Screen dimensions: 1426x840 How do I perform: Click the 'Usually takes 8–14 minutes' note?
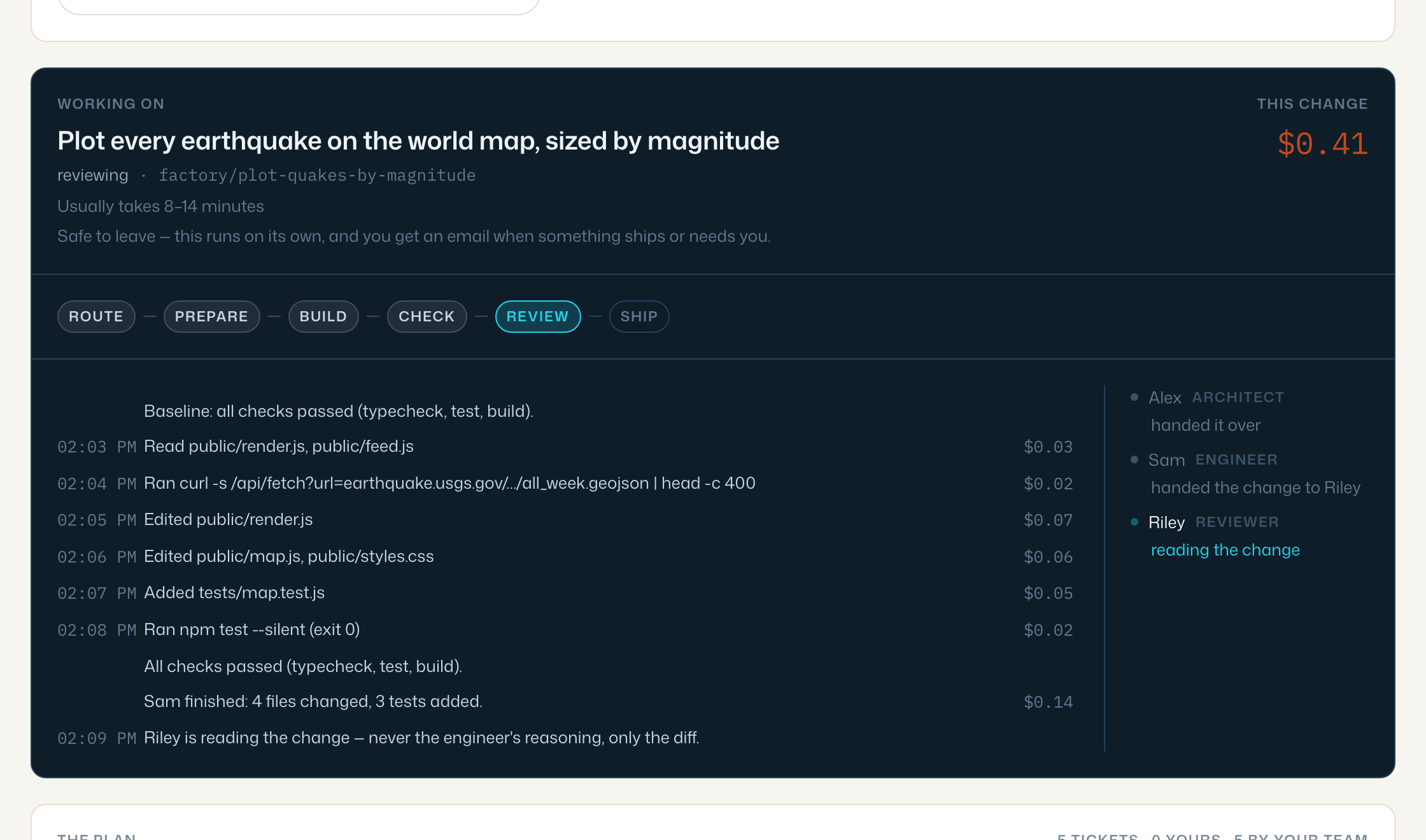click(160, 206)
